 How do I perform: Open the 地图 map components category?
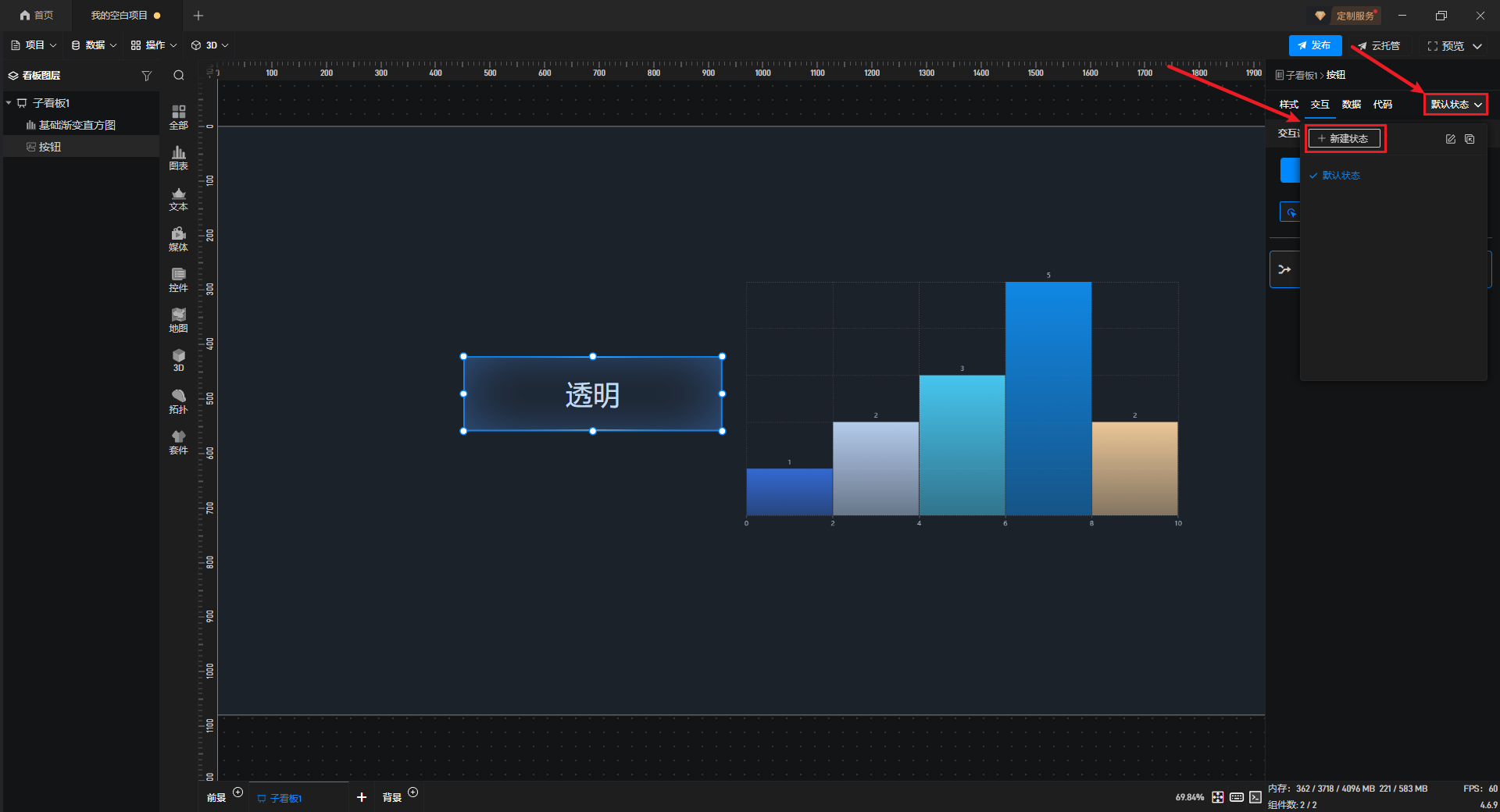click(x=178, y=320)
